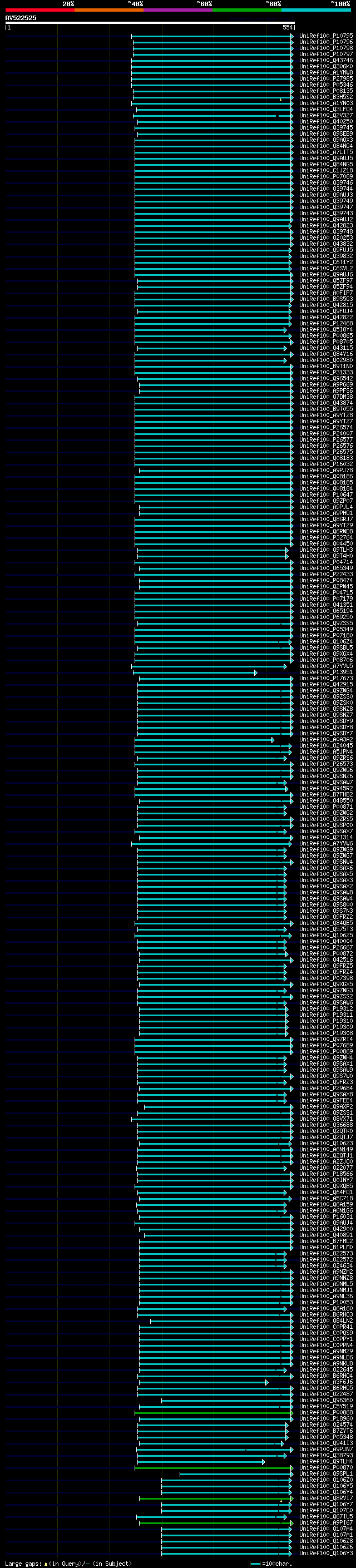
Task: Select hit label UniRef100_Q106Y5
Action: pos(325,1486)
